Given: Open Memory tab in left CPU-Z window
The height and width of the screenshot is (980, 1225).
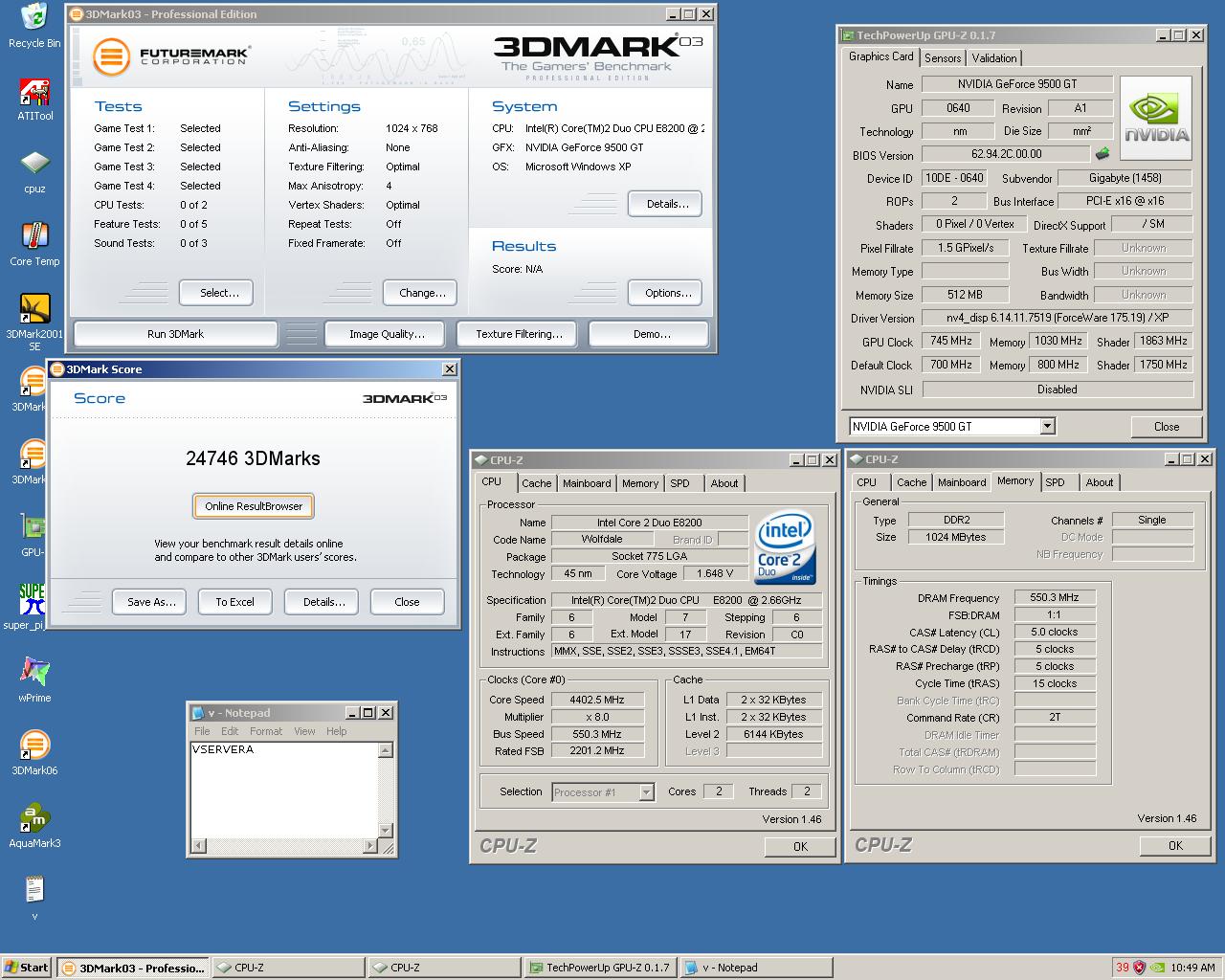Looking at the screenshot, I should coord(640,483).
